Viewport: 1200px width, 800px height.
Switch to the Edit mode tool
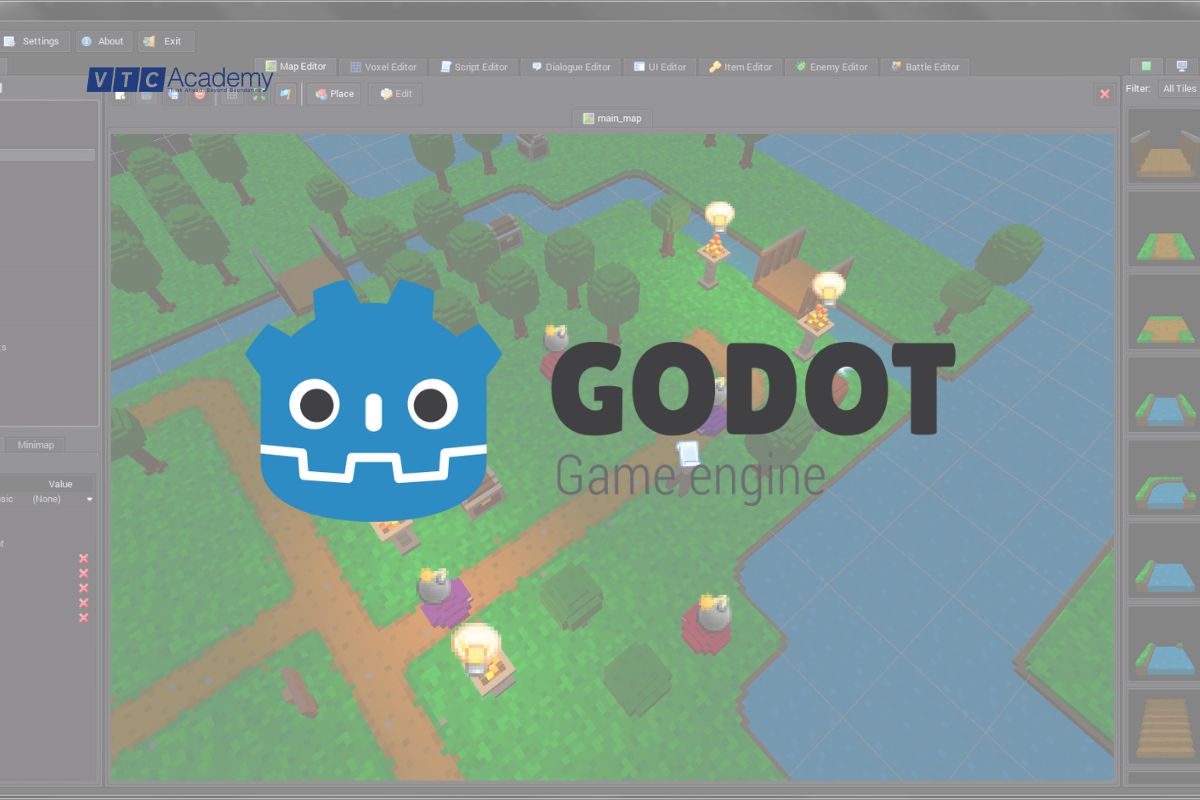[395, 93]
